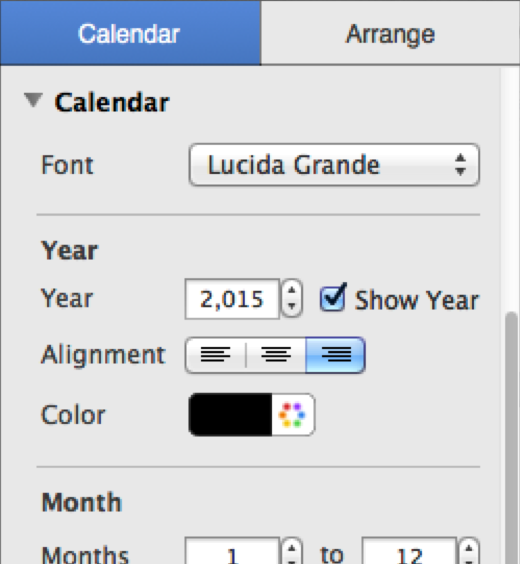Open color wheel picker next to swatch
Viewport: 520px width, 564px height.
(293, 415)
